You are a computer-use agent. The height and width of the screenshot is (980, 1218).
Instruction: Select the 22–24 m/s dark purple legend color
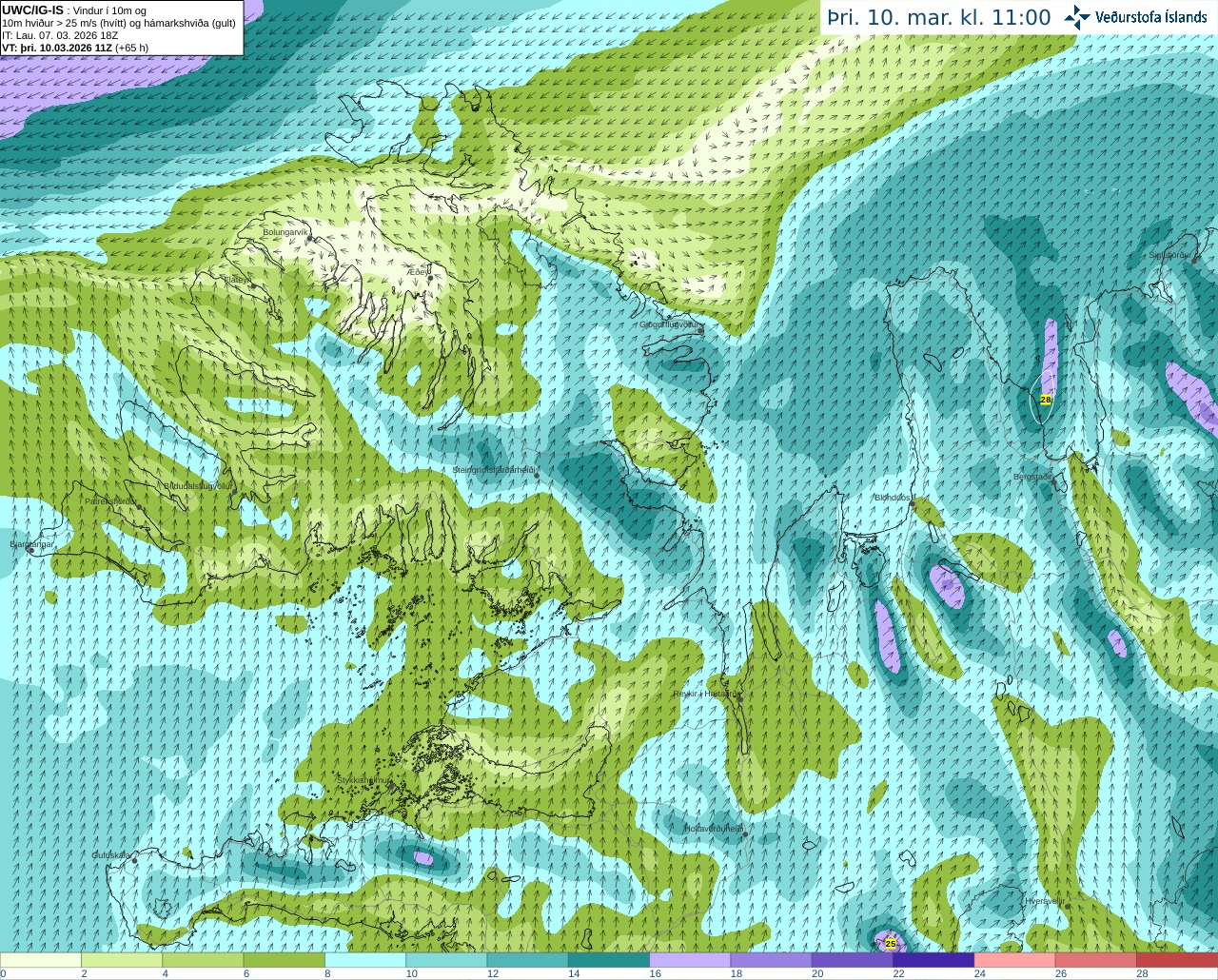933,960
